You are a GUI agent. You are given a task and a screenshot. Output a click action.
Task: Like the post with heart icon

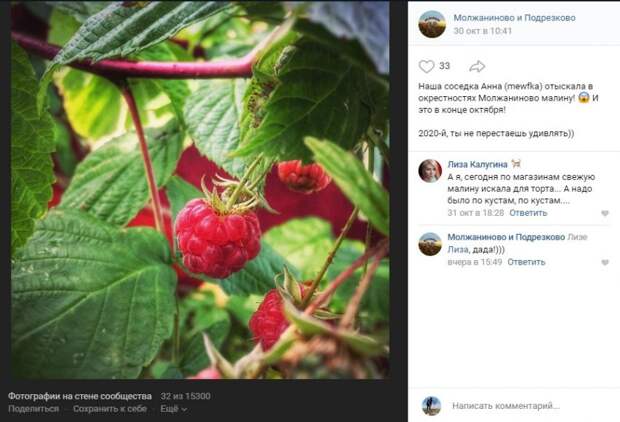[x=427, y=66]
